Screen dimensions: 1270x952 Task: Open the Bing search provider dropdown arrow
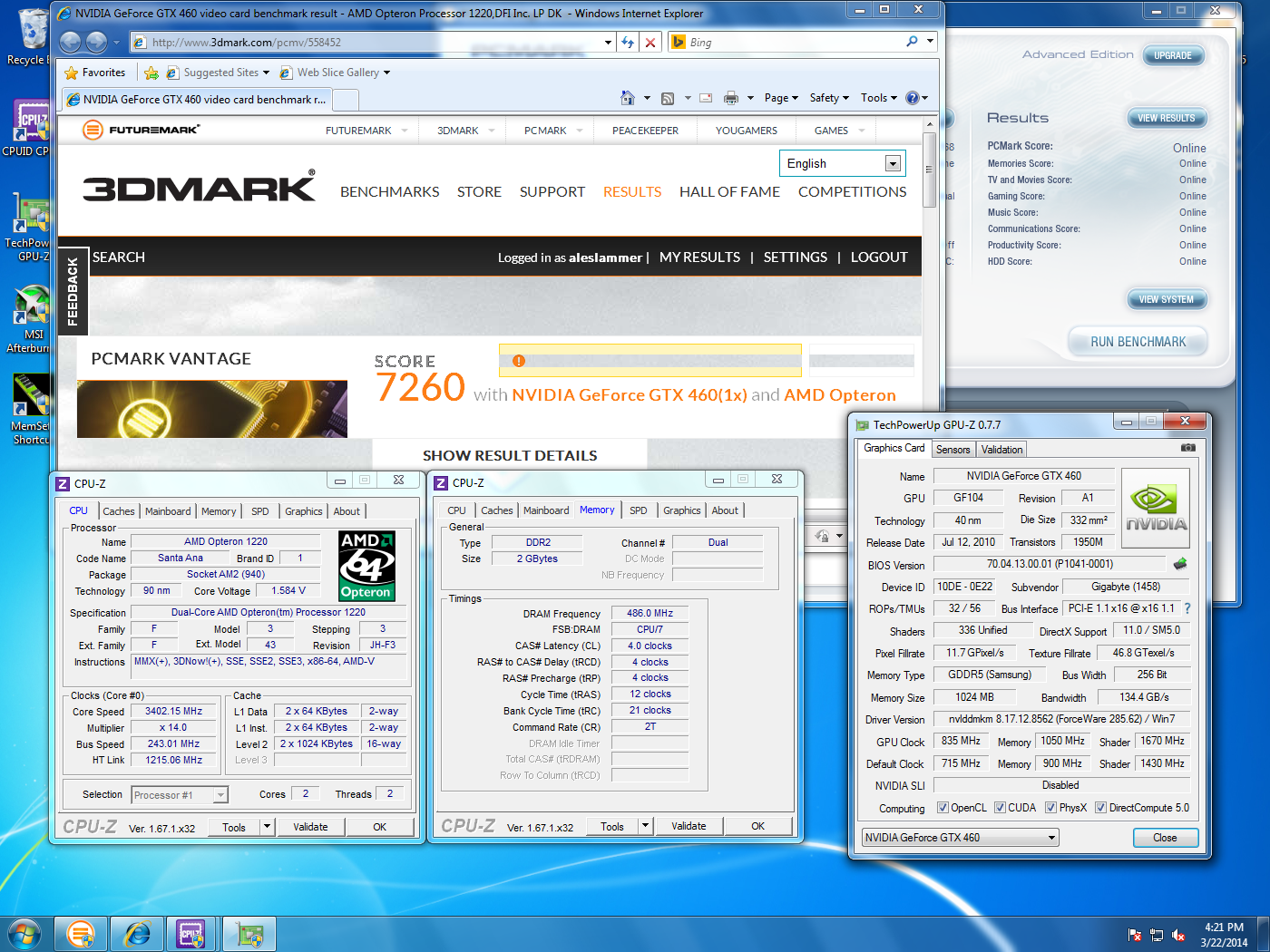tap(930, 42)
